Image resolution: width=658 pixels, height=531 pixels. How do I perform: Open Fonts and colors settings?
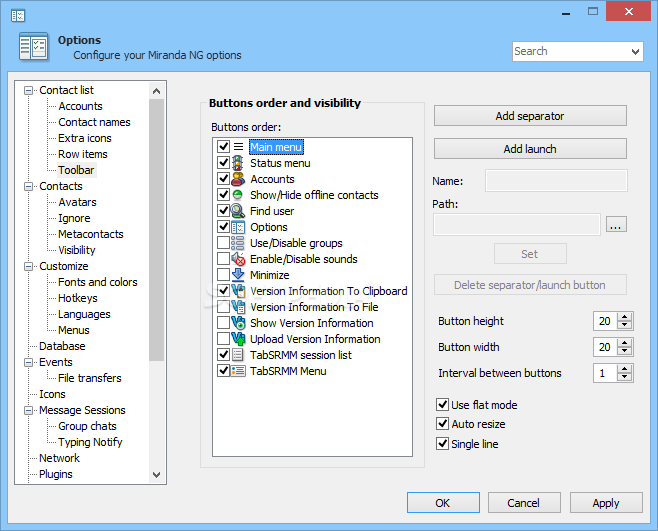tap(98, 282)
